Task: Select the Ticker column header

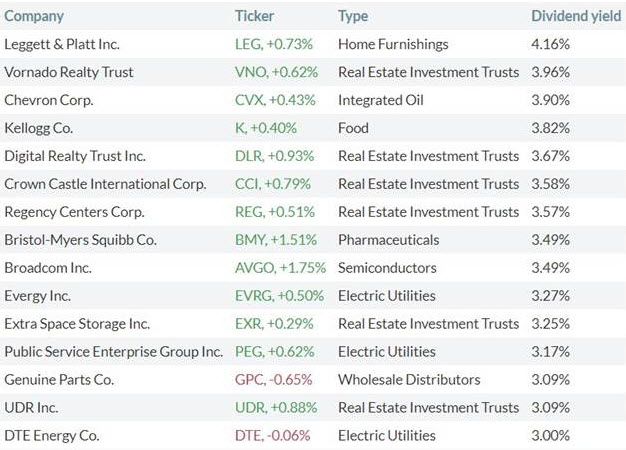Action: click(x=254, y=16)
